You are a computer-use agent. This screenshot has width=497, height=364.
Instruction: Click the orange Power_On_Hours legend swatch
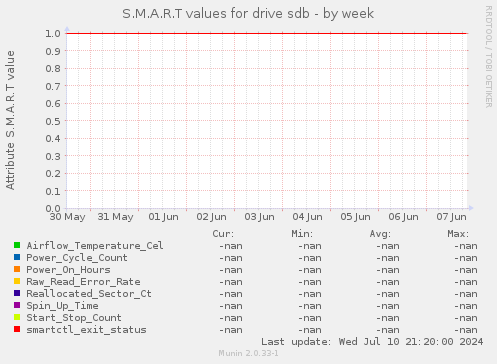tap(17, 269)
